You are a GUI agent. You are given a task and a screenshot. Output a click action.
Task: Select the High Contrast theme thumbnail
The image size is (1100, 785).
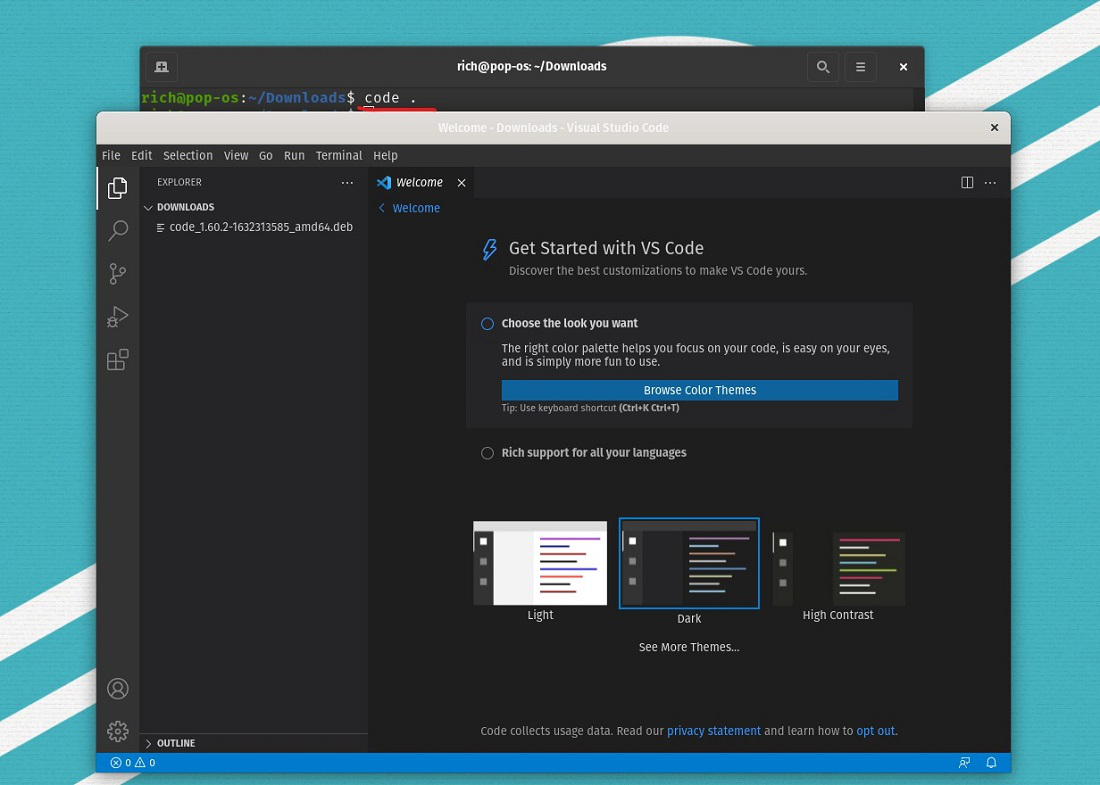(838, 568)
